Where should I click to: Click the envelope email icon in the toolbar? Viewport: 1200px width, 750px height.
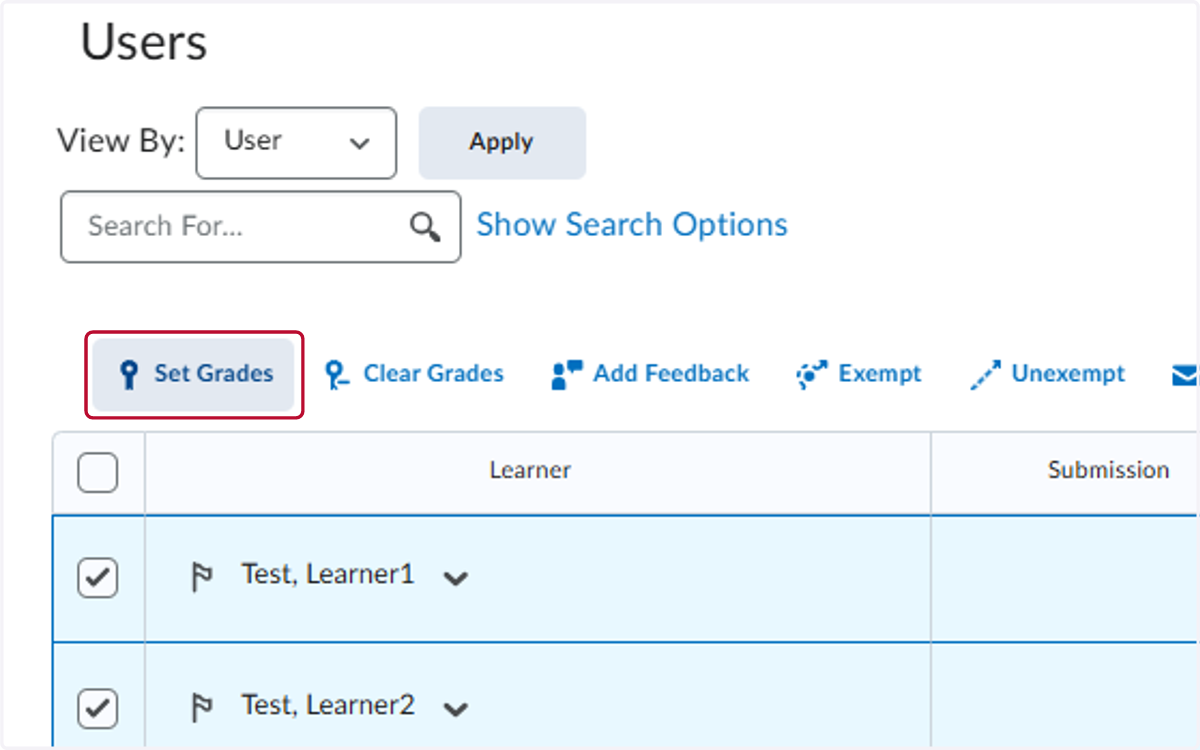coord(1185,375)
